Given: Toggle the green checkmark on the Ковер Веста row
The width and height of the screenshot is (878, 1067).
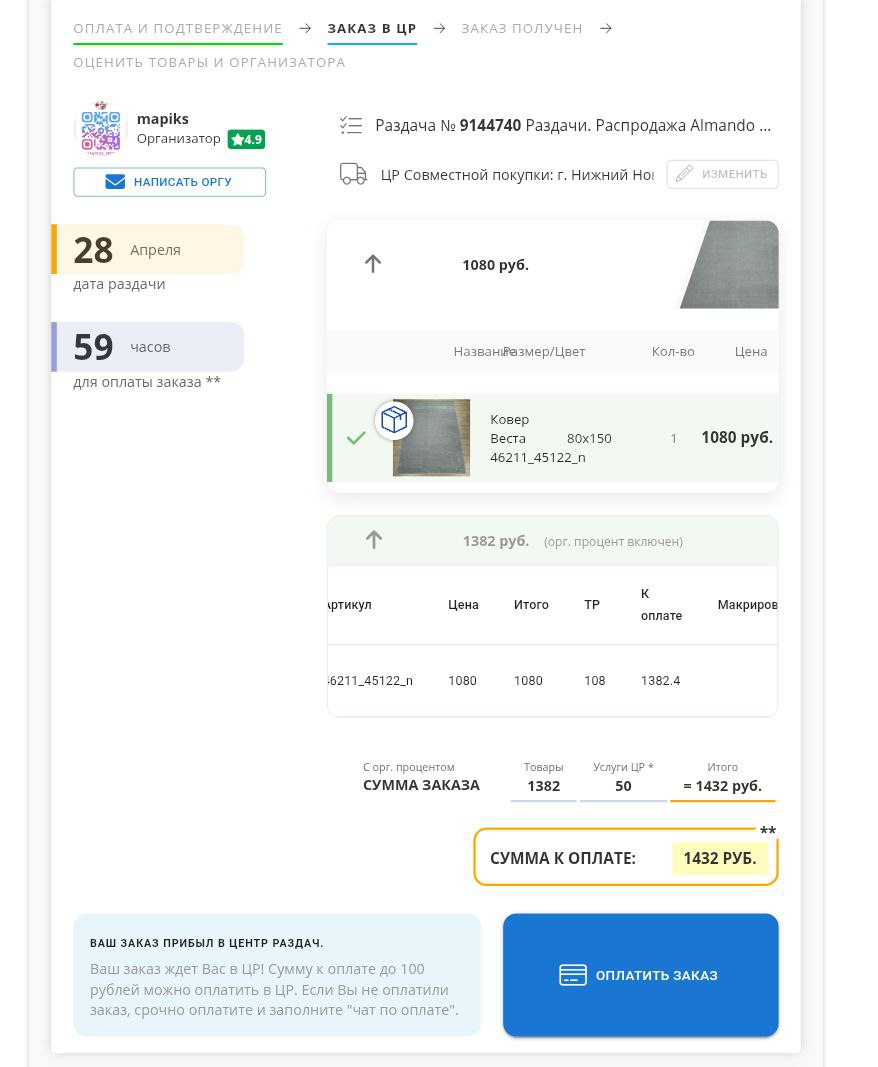Looking at the screenshot, I should (x=356, y=438).
